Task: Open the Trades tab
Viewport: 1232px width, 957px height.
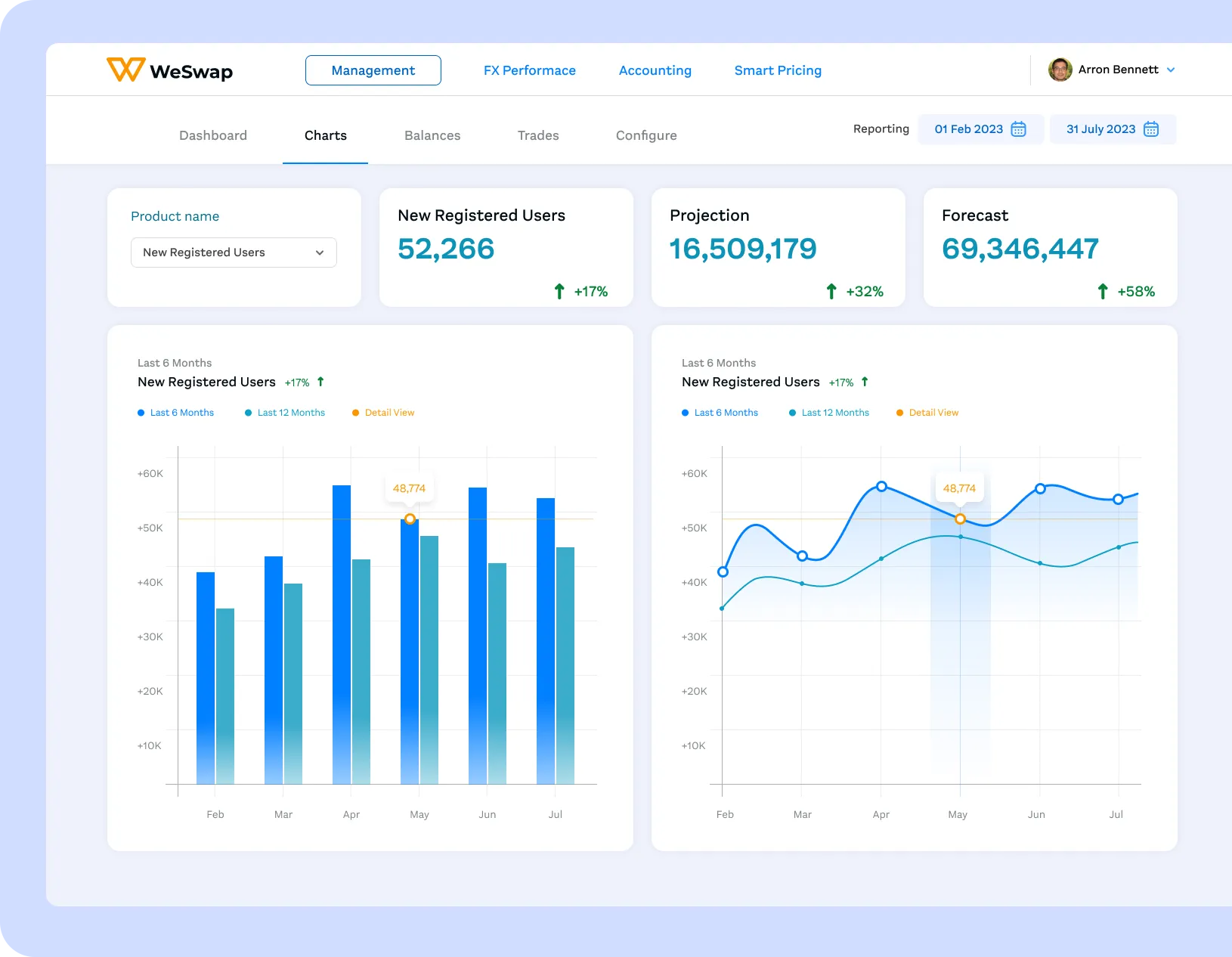Action: 538,135
